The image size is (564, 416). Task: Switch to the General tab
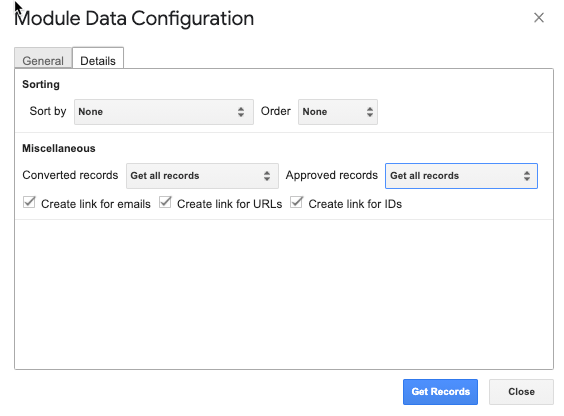click(43, 60)
